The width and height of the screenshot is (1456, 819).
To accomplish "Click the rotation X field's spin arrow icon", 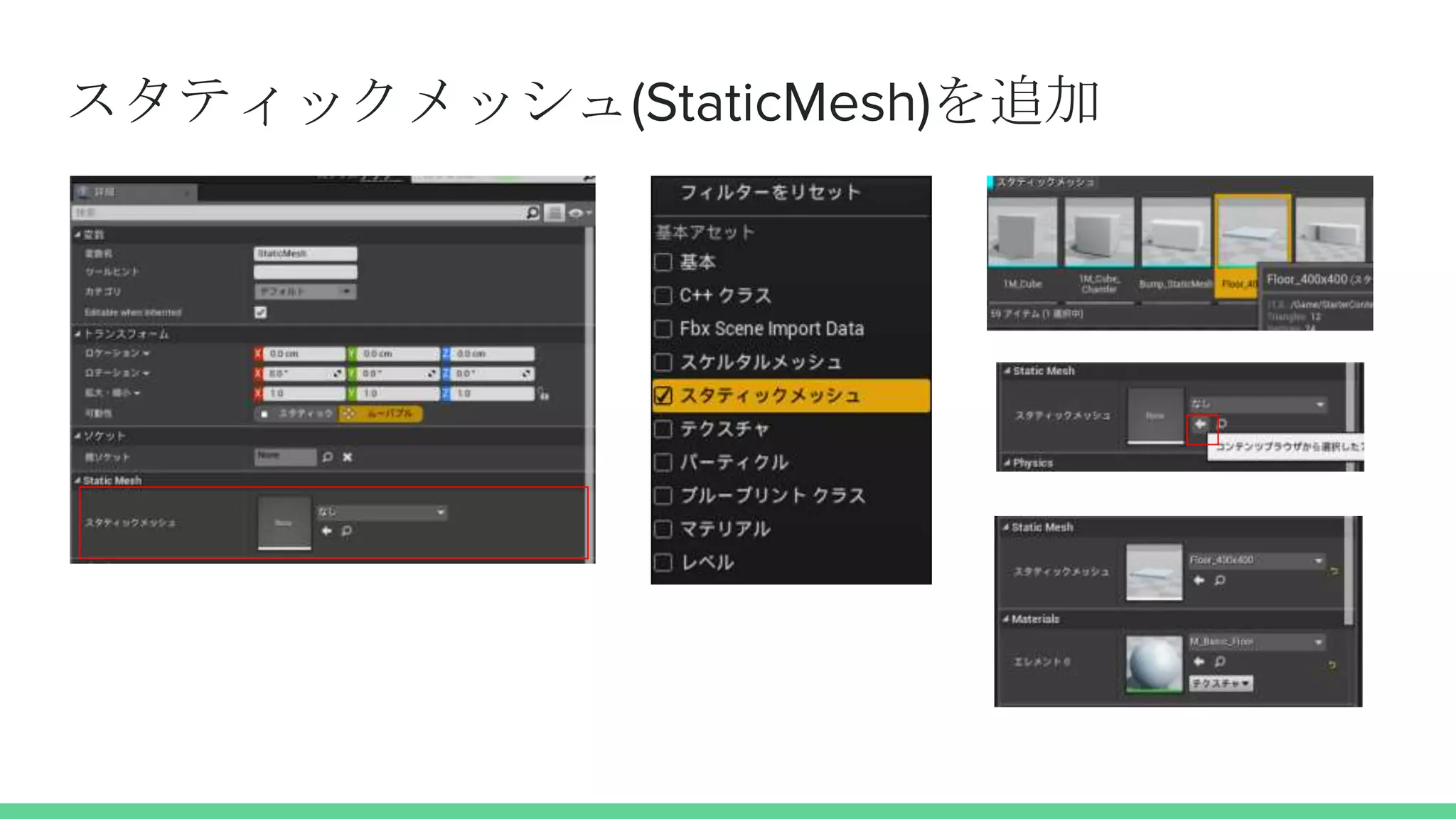I will pos(338,374).
